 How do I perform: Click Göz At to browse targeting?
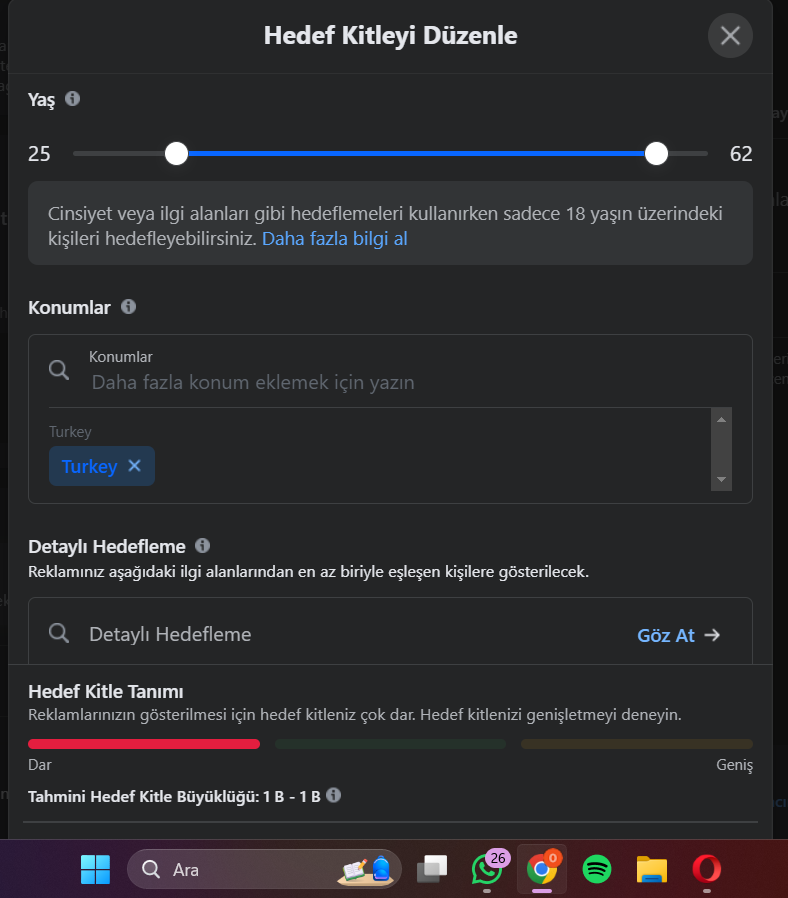point(679,635)
